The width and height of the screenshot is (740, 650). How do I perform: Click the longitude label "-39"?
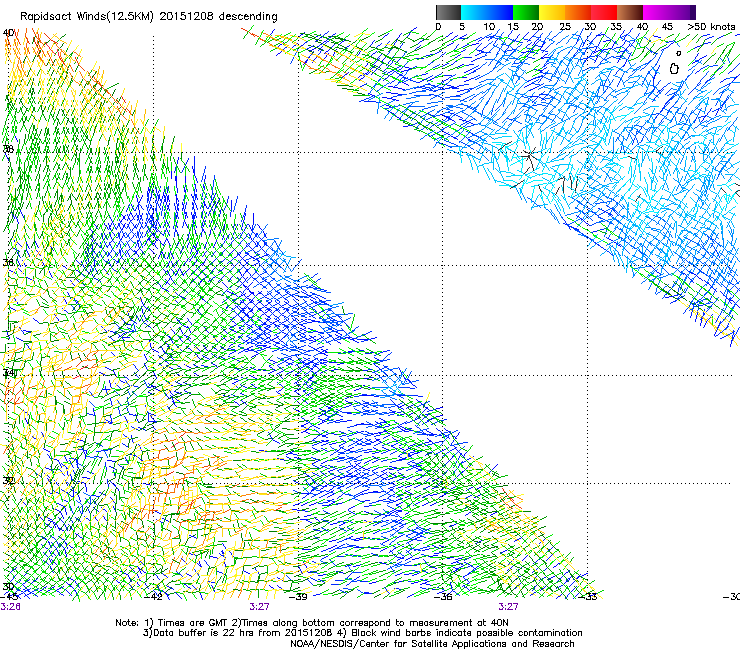[298, 597]
